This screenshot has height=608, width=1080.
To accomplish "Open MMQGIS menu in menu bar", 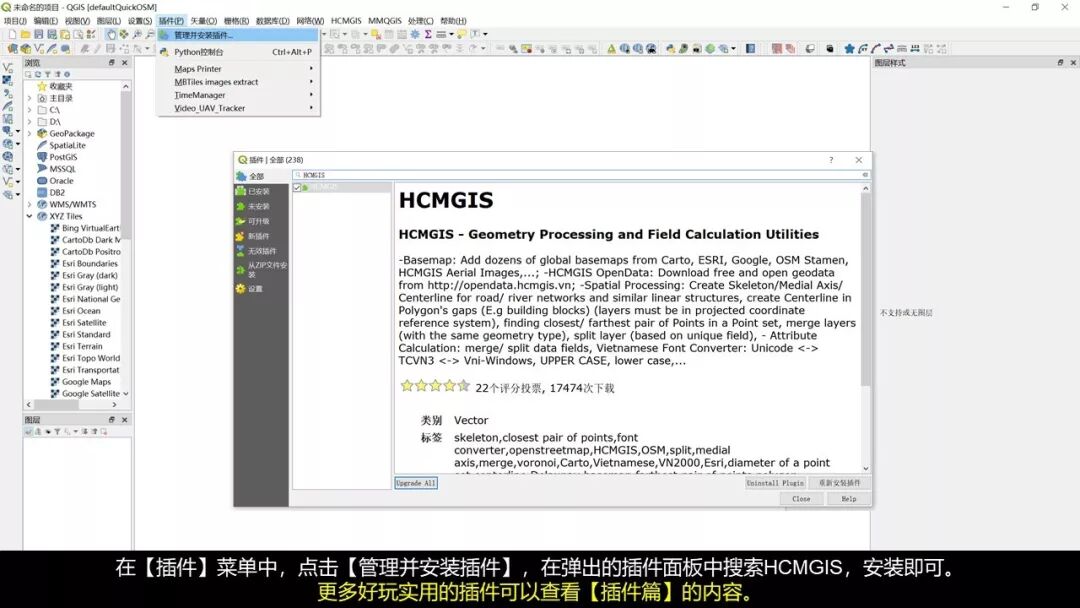I will pyautogui.click(x=384, y=21).
